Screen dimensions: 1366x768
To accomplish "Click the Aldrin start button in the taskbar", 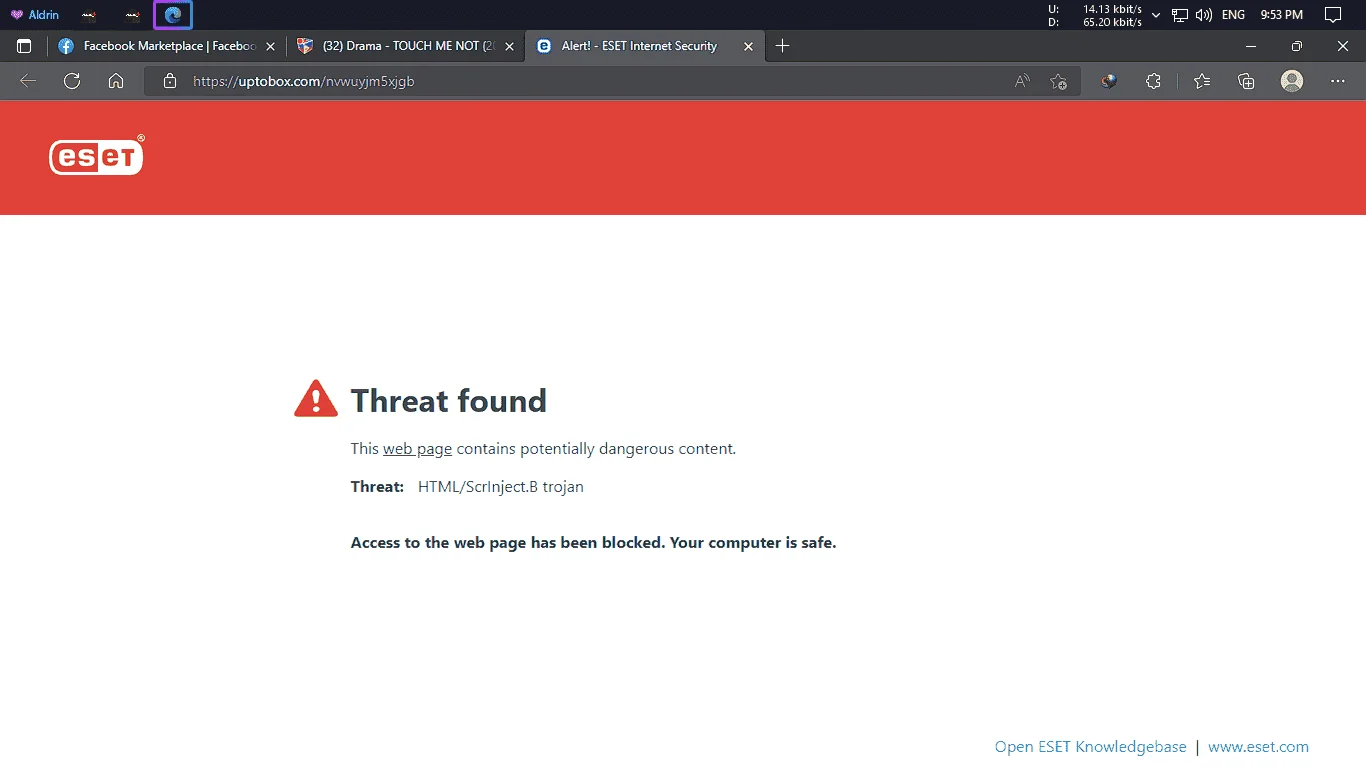I will click(35, 15).
